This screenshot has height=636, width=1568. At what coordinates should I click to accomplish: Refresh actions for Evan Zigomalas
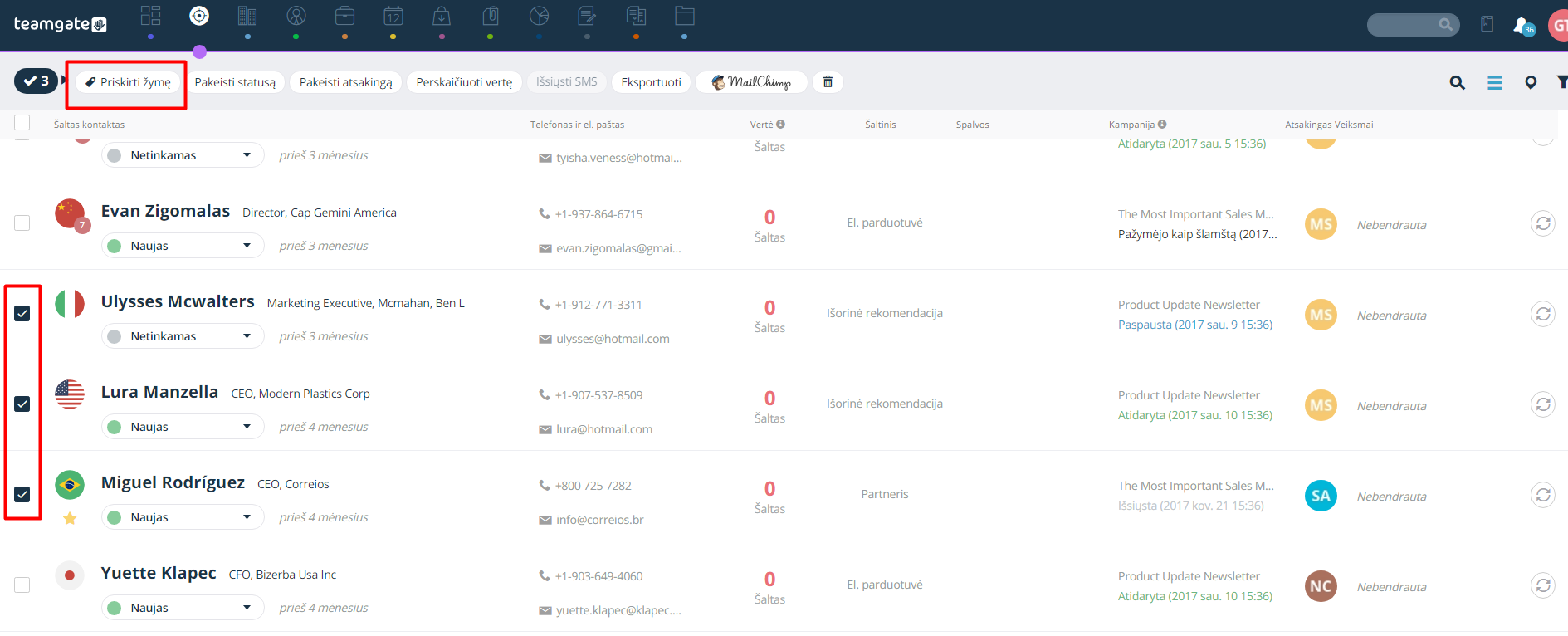click(x=1542, y=223)
